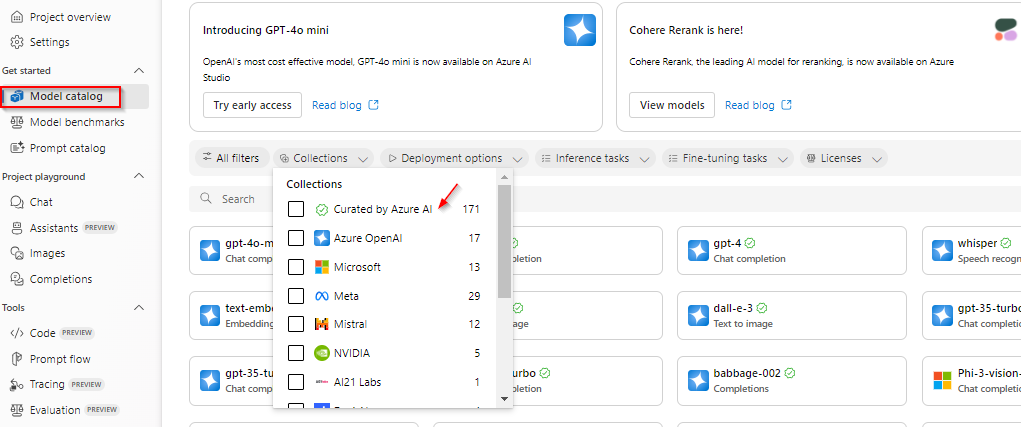Close the Collections filter dropdown
This screenshot has width=1021, height=427.
coord(323,158)
